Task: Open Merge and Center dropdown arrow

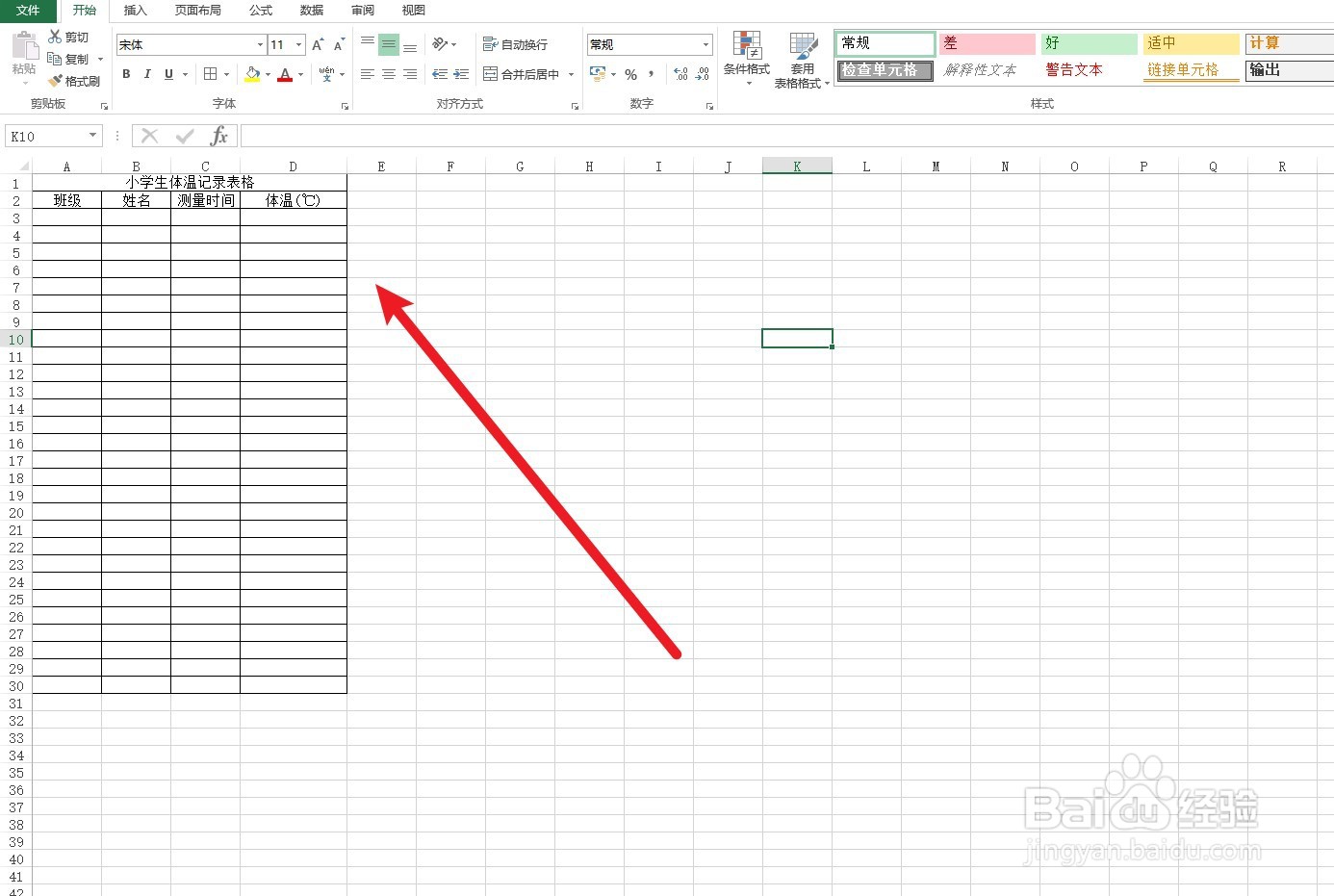Action: (x=571, y=74)
